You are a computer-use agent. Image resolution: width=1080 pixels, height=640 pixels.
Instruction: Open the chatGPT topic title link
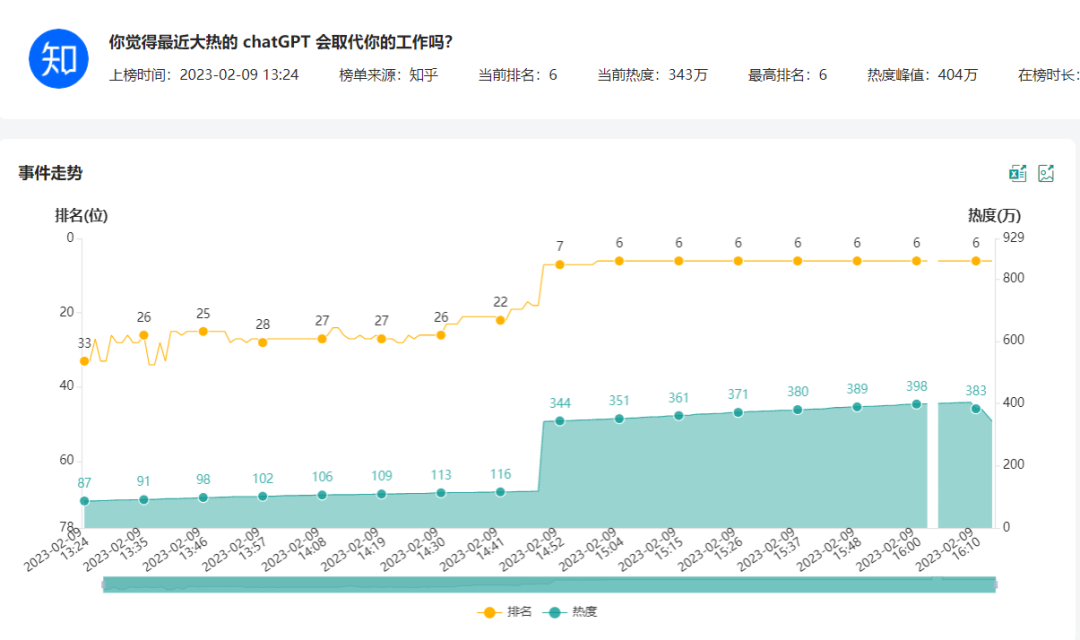click(280, 42)
